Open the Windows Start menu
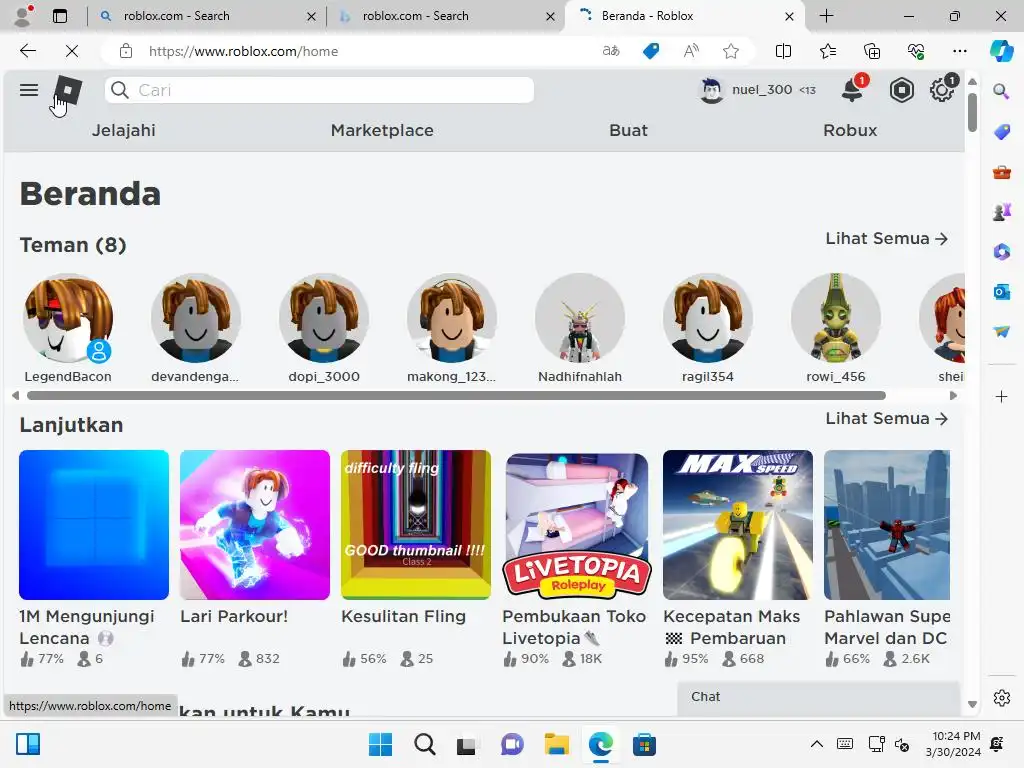Screen dimensions: 1024x768 380,744
